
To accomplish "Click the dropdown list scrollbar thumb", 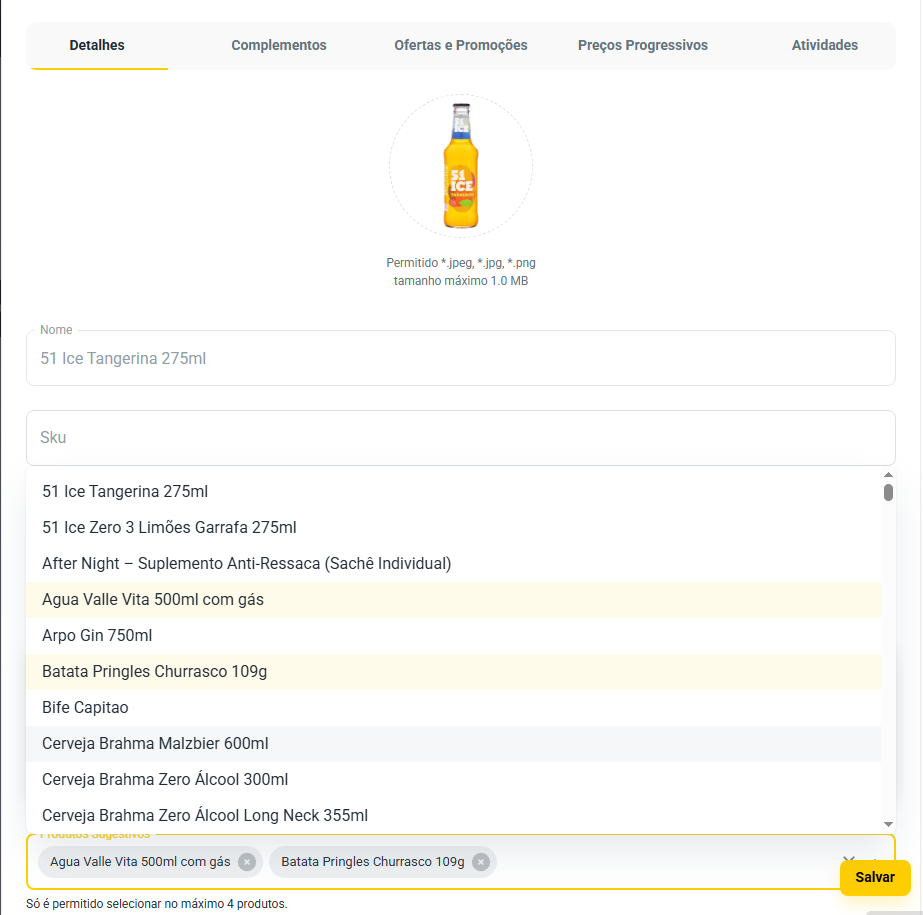I will 888,492.
